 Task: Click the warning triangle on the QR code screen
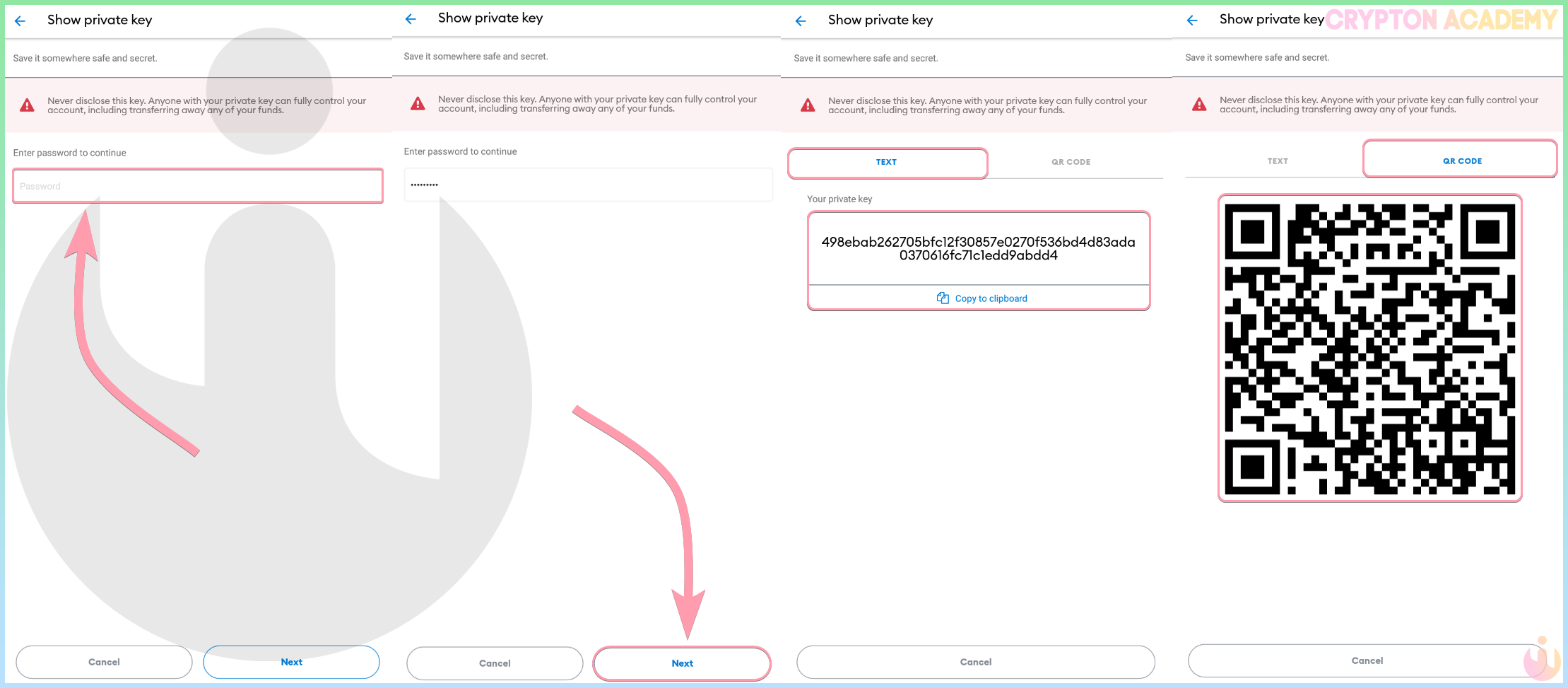point(1199,105)
